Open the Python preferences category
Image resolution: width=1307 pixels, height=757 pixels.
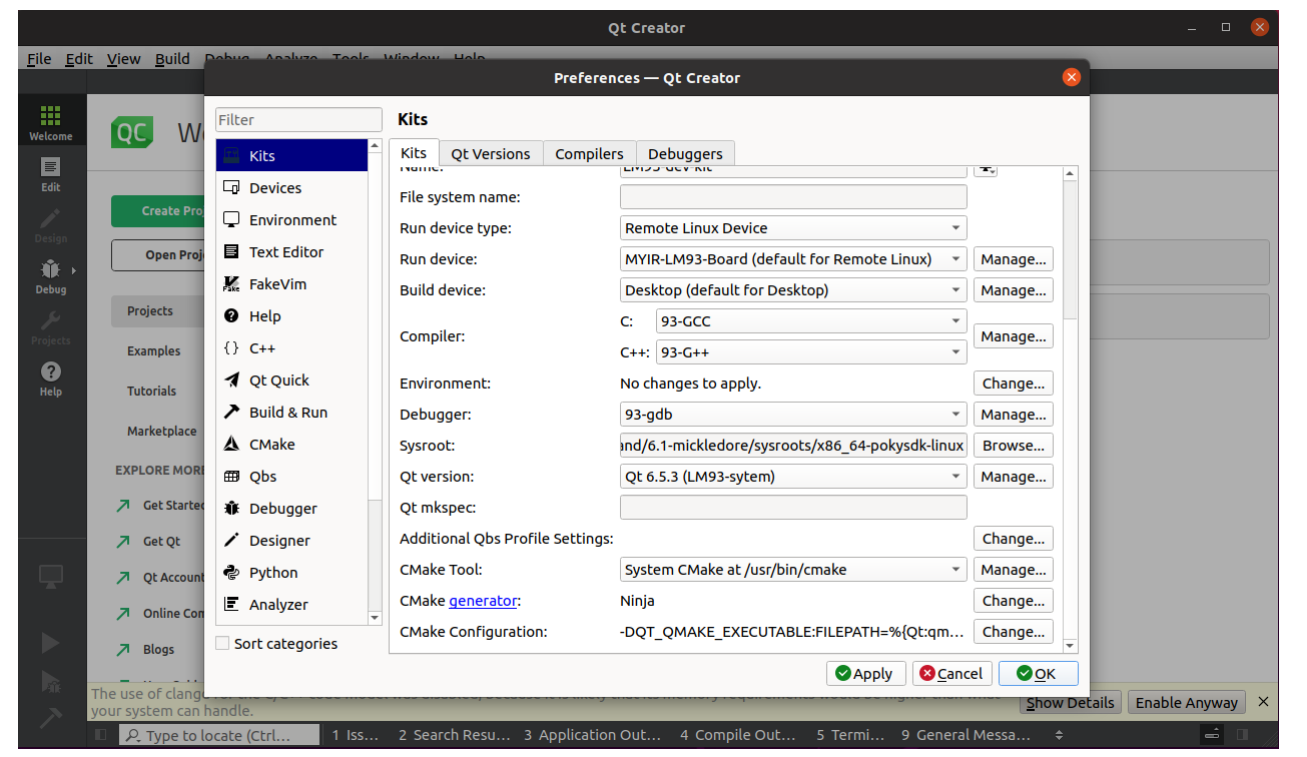click(x=292, y=572)
